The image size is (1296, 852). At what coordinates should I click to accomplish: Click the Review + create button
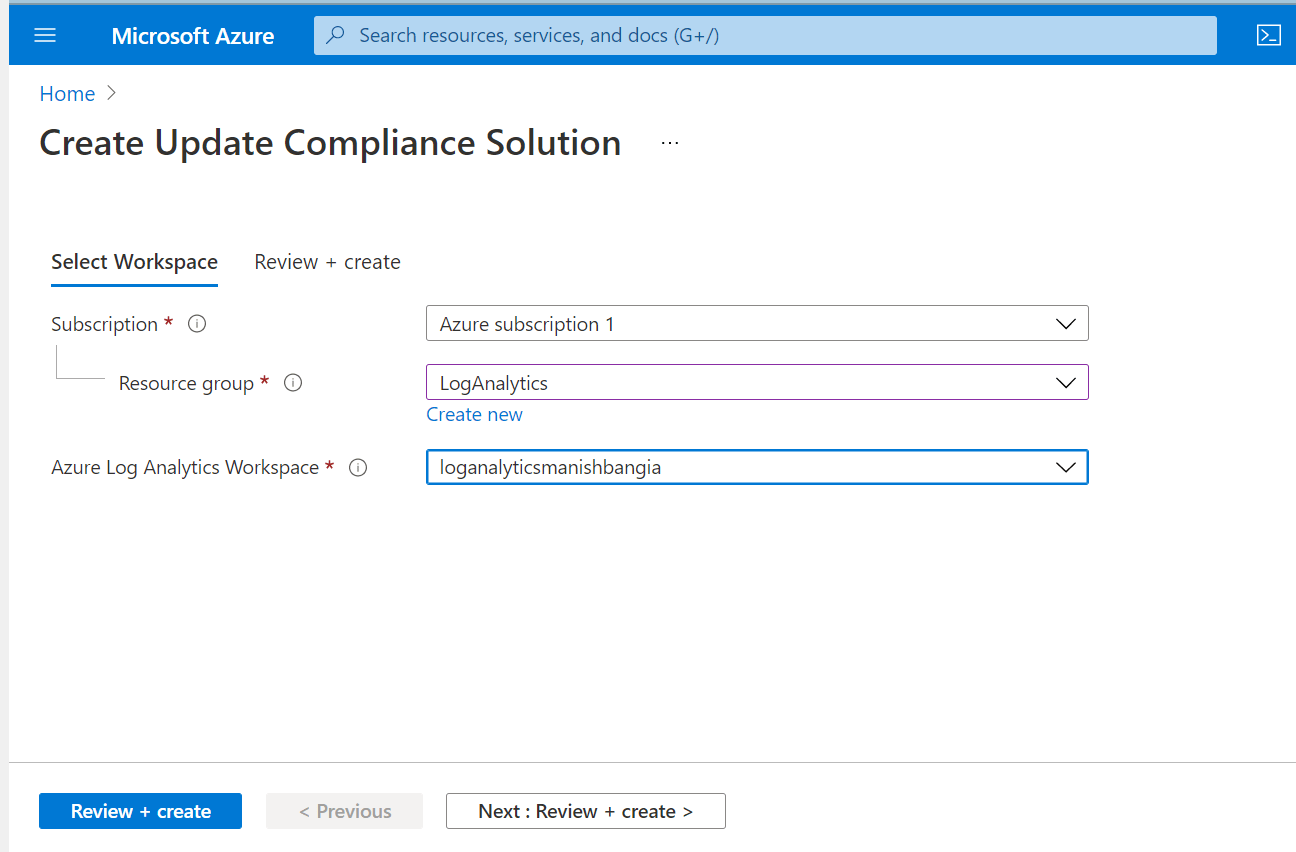140,811
